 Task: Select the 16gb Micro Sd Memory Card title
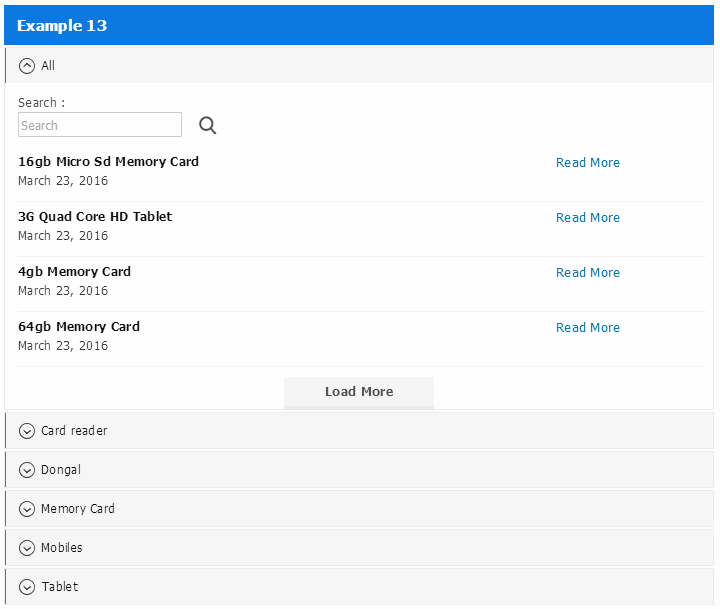(108, 162)
